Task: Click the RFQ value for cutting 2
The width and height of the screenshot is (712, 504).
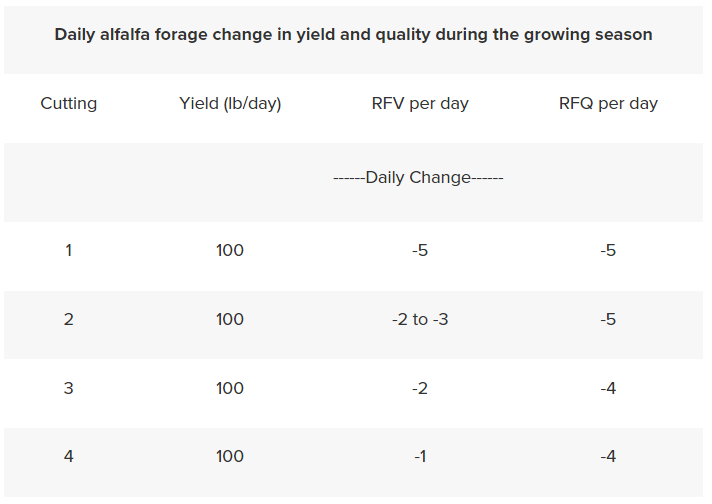Action: [608, 320]
